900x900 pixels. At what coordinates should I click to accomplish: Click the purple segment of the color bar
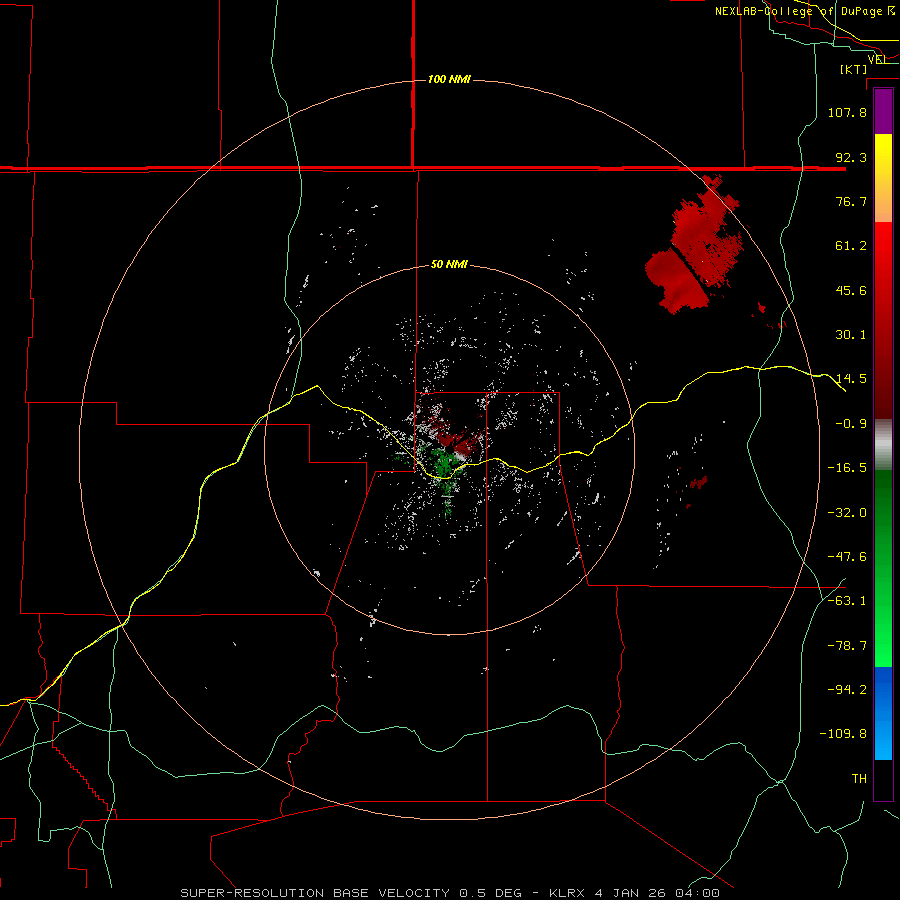click(x=883, y=112)
